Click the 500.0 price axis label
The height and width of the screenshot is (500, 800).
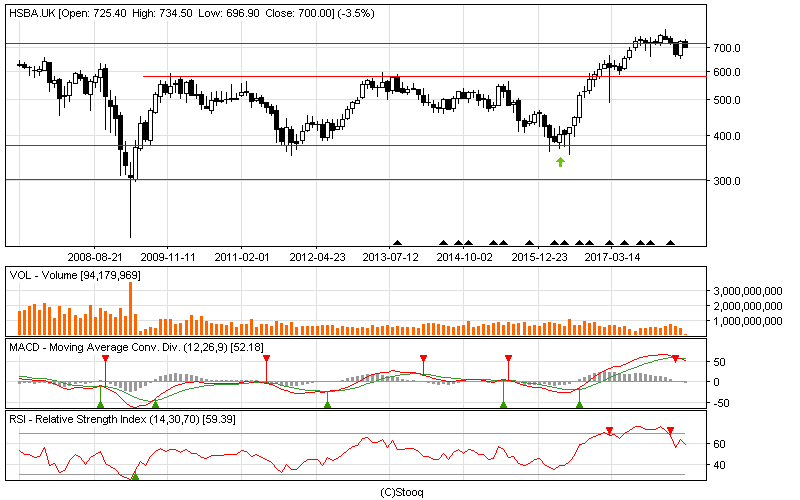coord(727,100)
